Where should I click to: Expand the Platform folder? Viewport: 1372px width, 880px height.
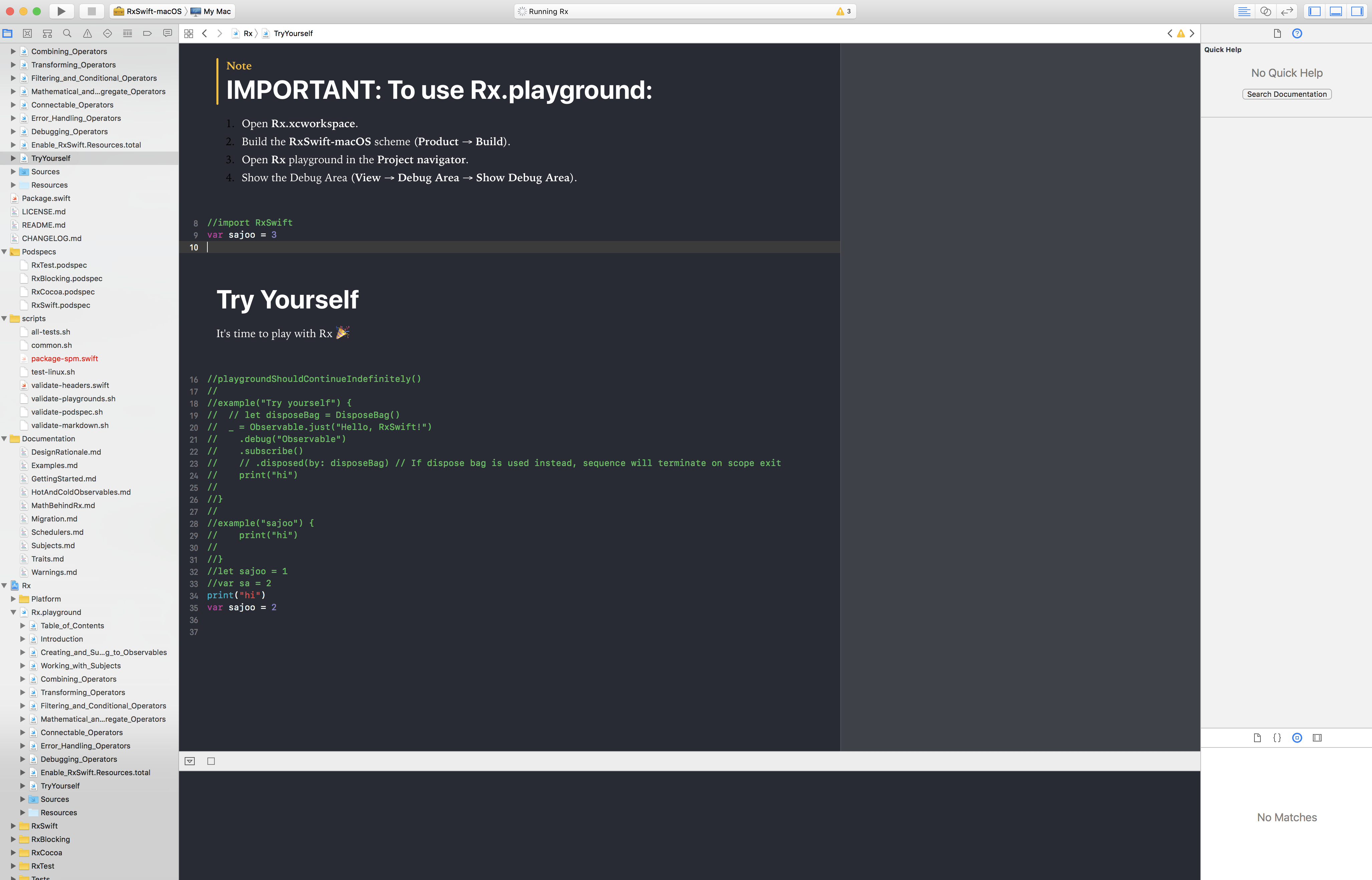(13, 599)
